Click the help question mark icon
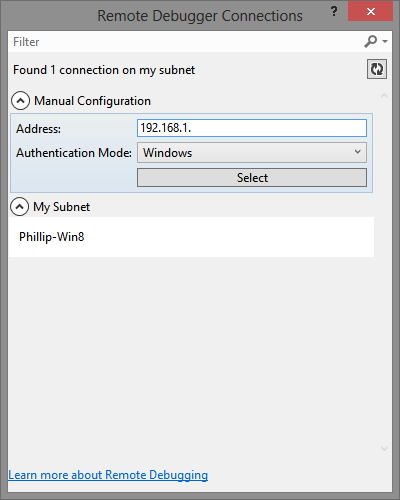 (334, 11)
